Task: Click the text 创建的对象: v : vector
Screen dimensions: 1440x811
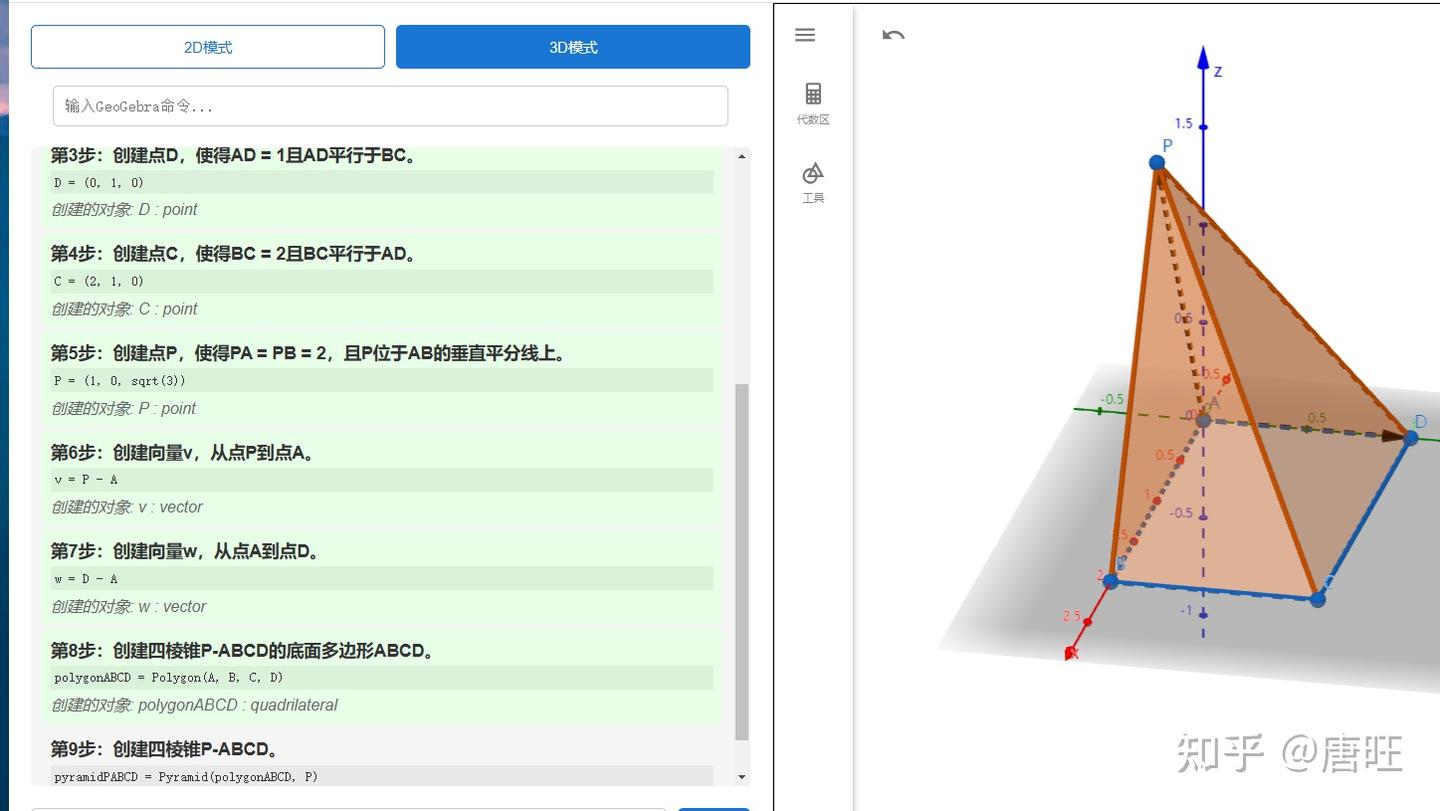Action: 127,507
